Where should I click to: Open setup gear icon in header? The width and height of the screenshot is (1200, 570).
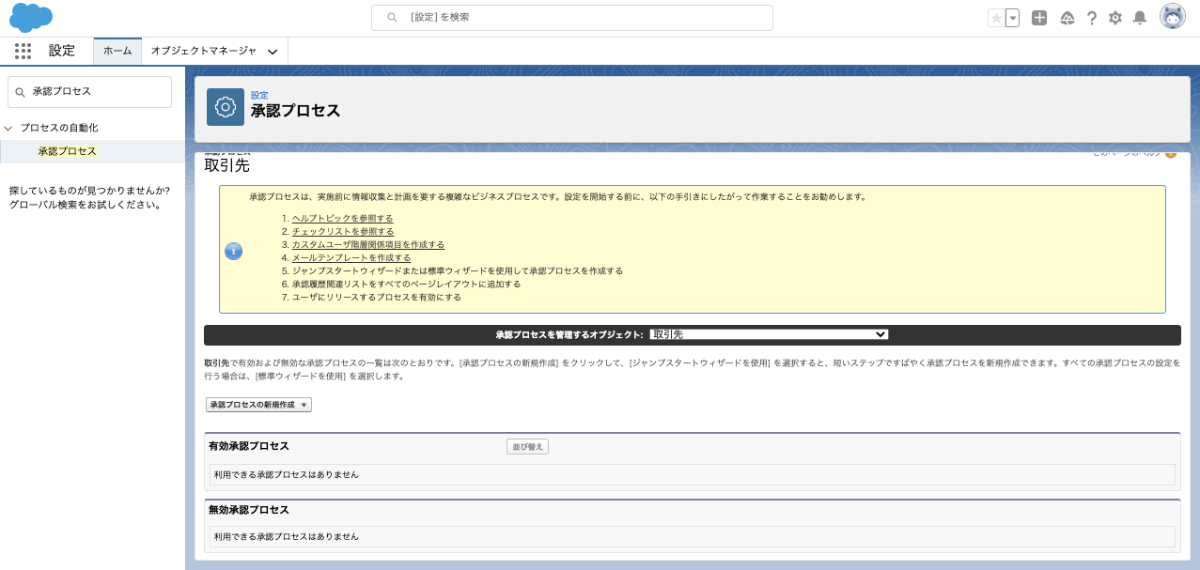click(1115, 18)
